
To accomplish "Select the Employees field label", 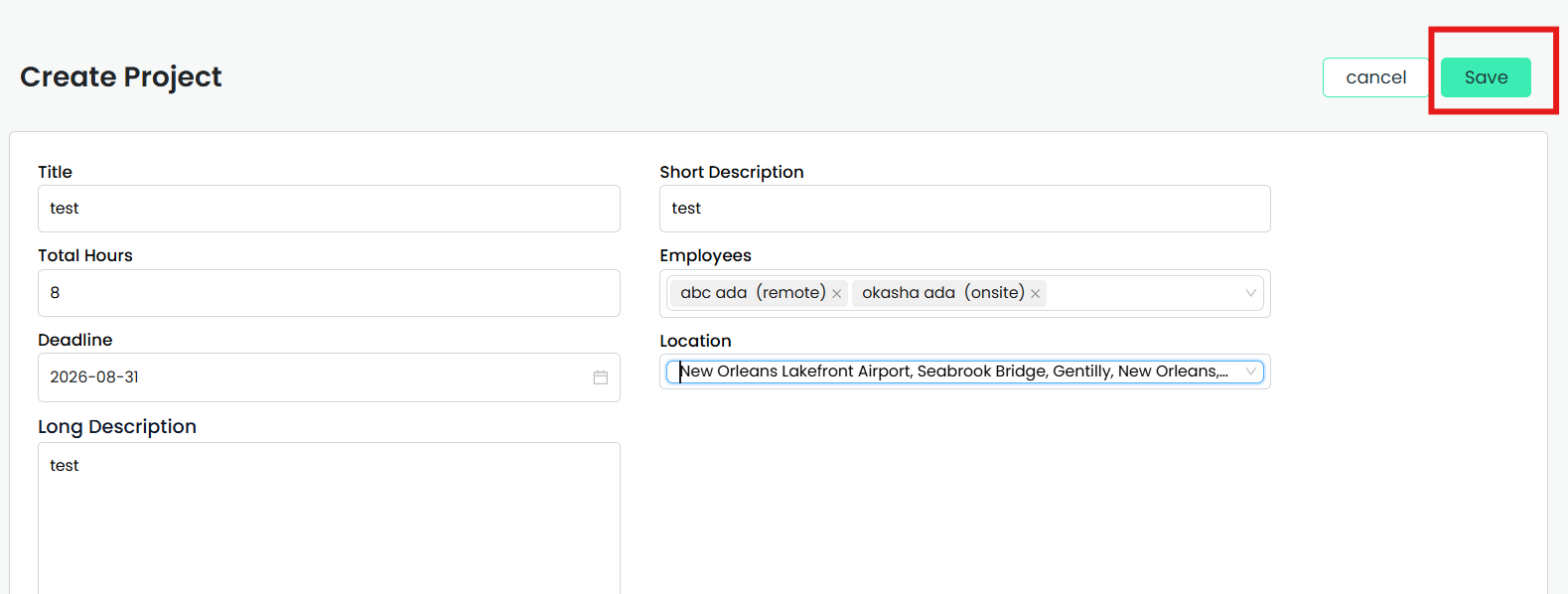I will coord(705,255).
